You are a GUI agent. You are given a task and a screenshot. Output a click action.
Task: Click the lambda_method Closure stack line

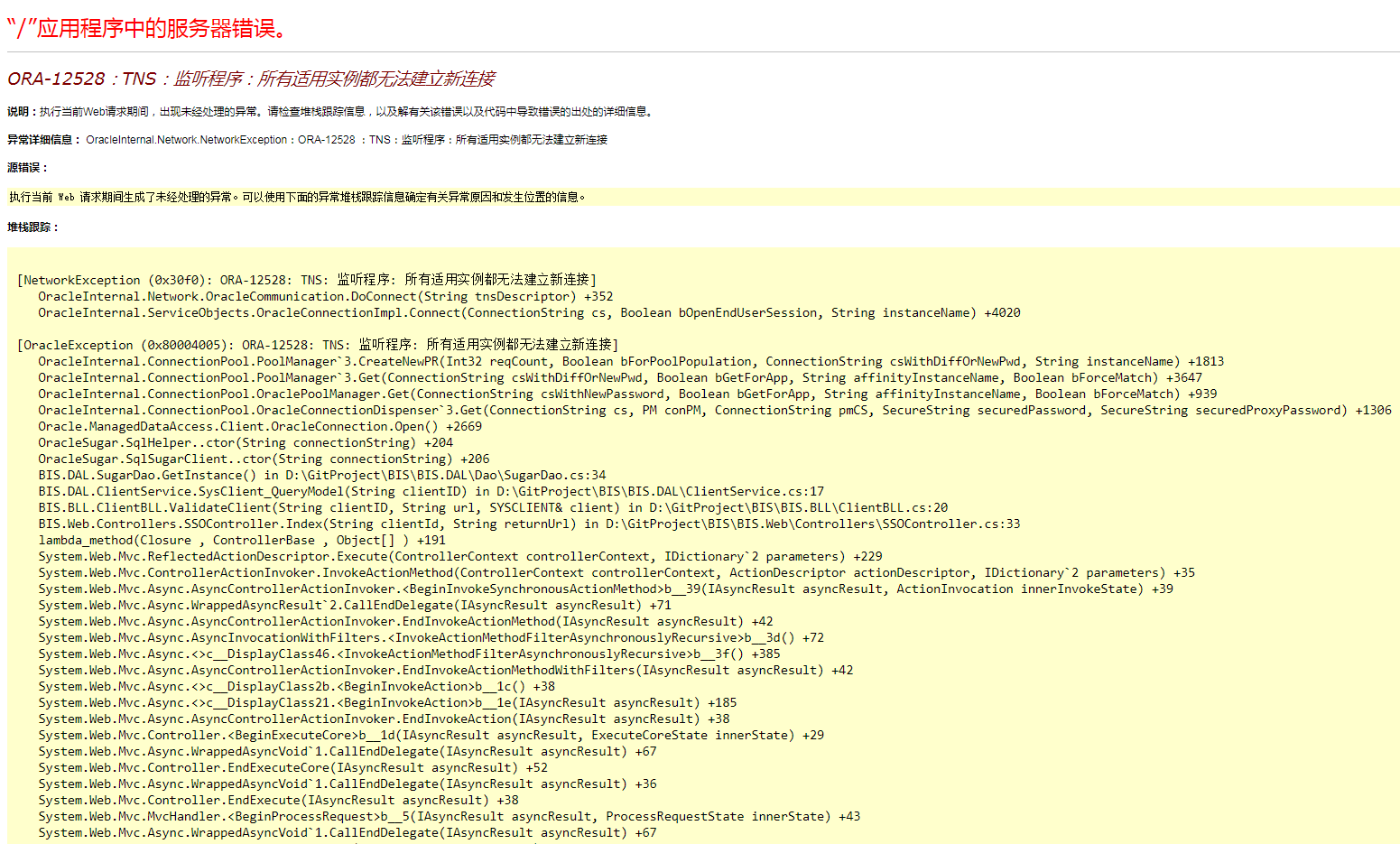[242, 540]
